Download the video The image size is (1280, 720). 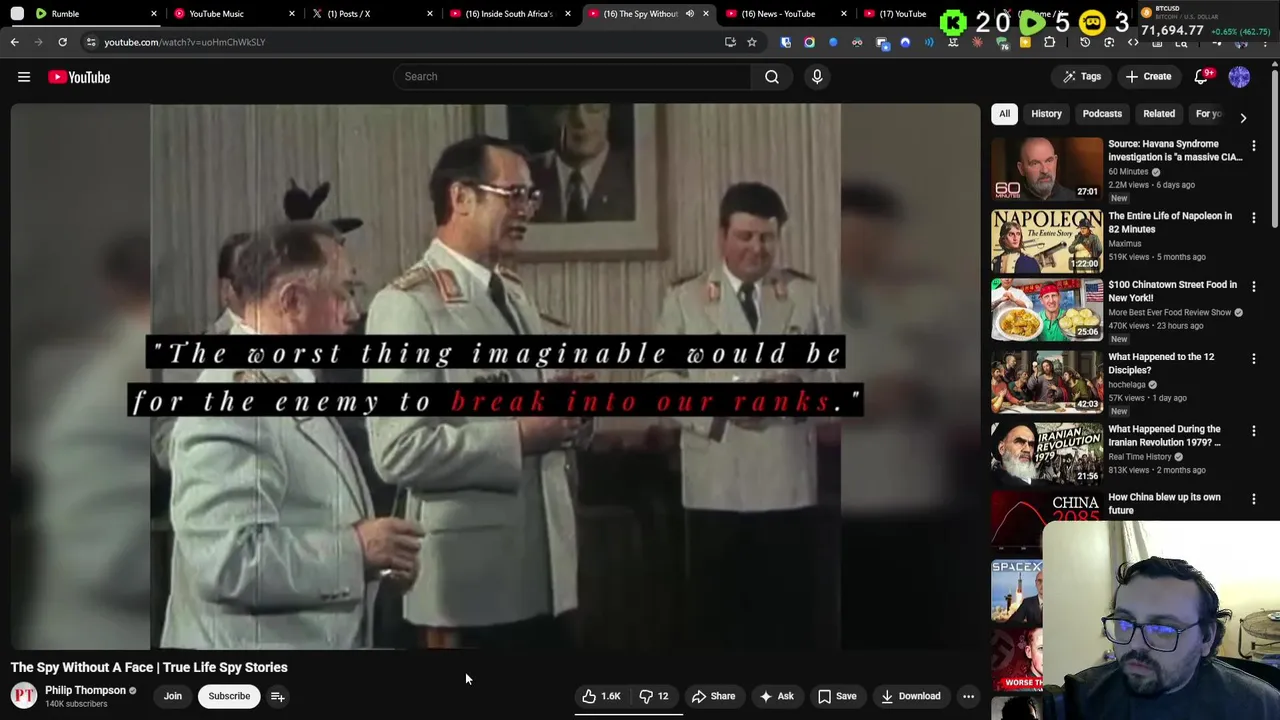[910, 696]
